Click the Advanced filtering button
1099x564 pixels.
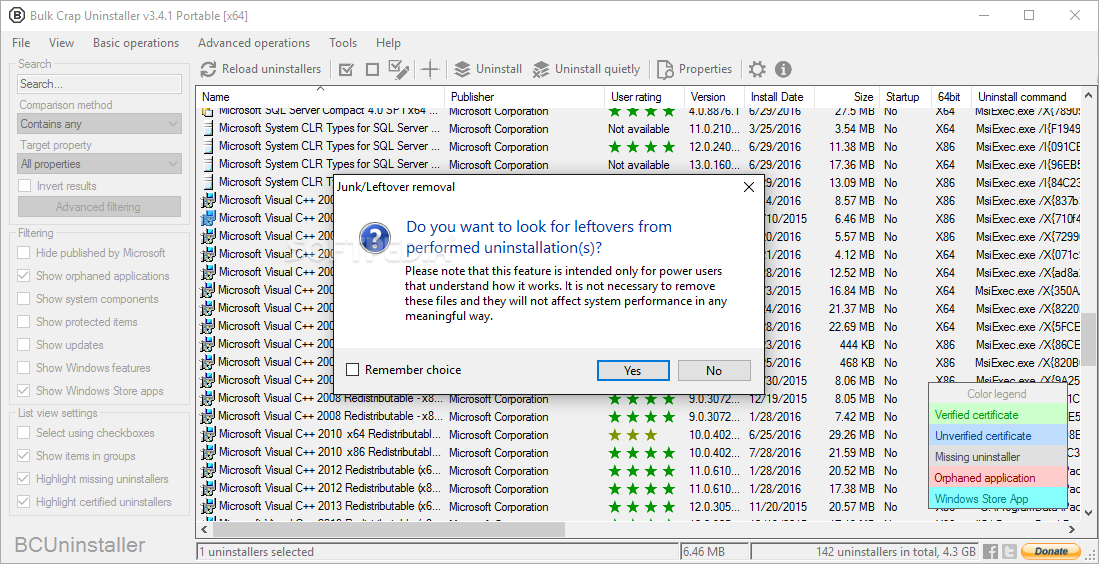(99, 207)
